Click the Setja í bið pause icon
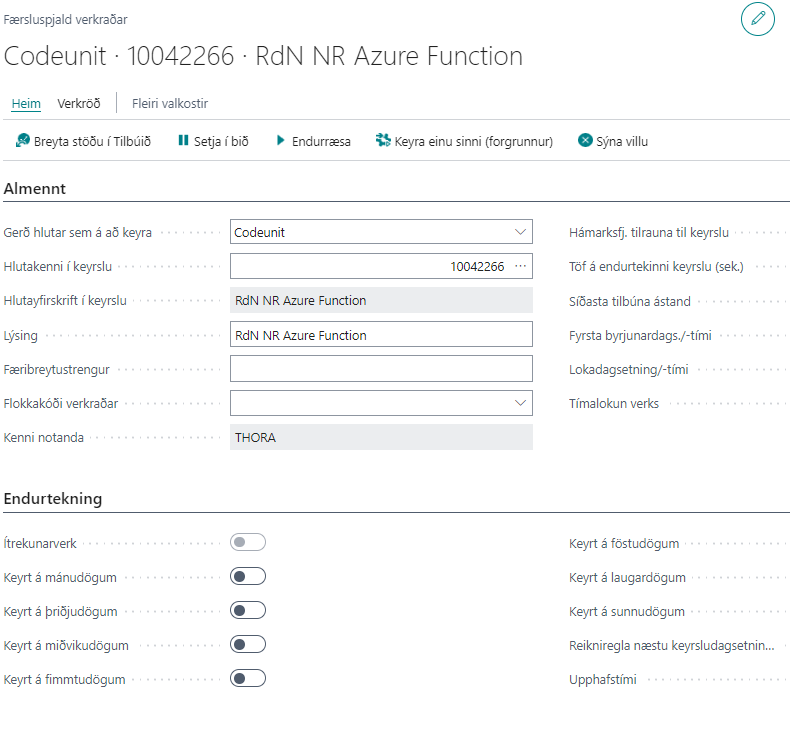790x732 pixels. pos(183,141)
